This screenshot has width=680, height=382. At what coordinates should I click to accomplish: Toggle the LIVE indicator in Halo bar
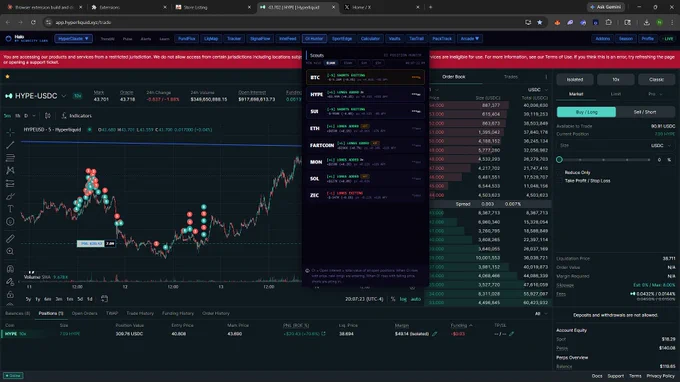[x=668, y=39]
